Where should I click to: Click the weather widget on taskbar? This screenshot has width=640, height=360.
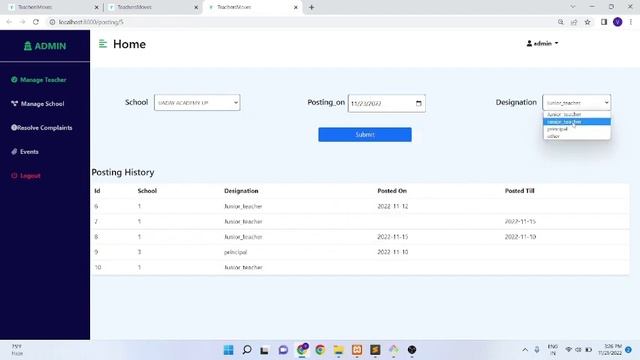[17, 350]
